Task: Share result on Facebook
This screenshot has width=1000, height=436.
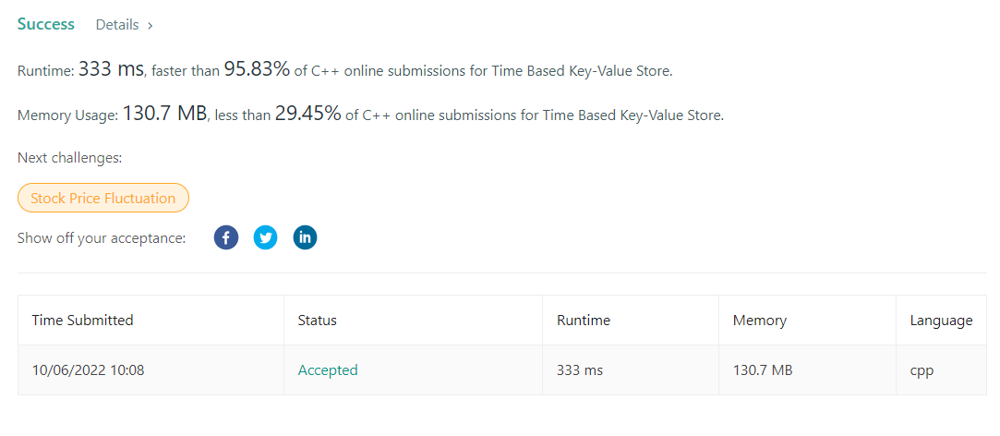Action: [226, 238]
